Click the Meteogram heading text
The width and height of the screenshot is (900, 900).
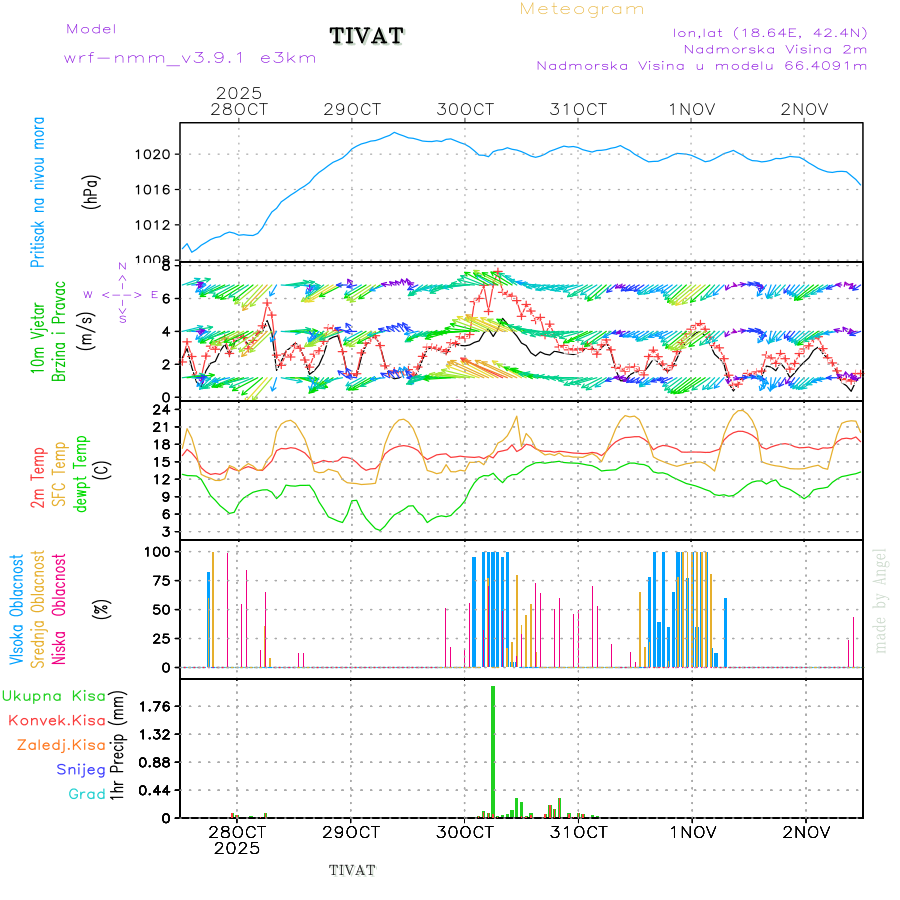pos(582,9)
